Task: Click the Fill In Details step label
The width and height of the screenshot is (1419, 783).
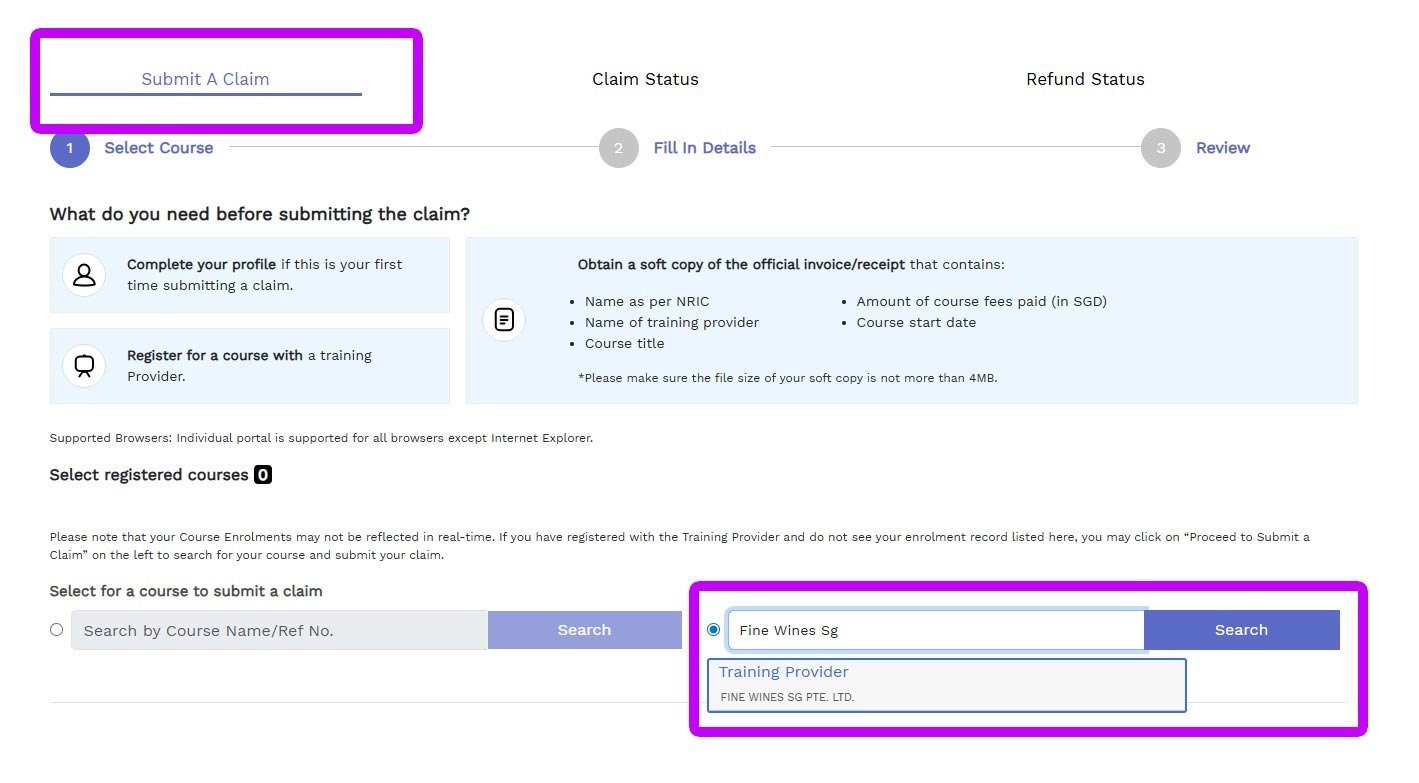Action: coord(704,148)
